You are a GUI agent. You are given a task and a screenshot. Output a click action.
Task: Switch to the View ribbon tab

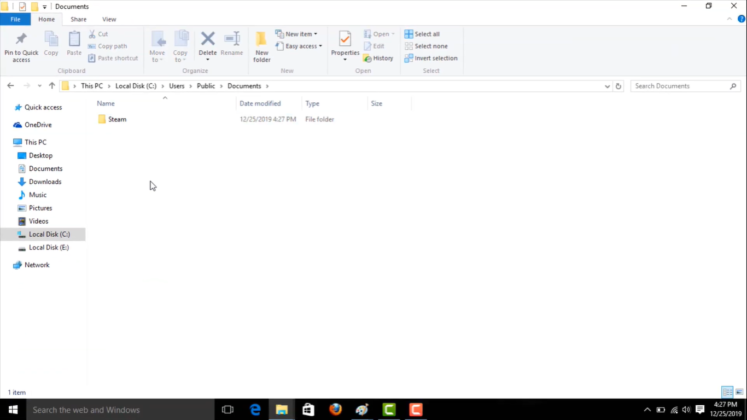coord(109,19)
